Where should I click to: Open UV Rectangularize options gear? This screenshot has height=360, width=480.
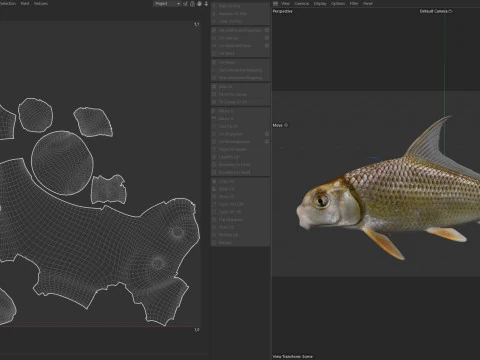(x=267, y=142)
